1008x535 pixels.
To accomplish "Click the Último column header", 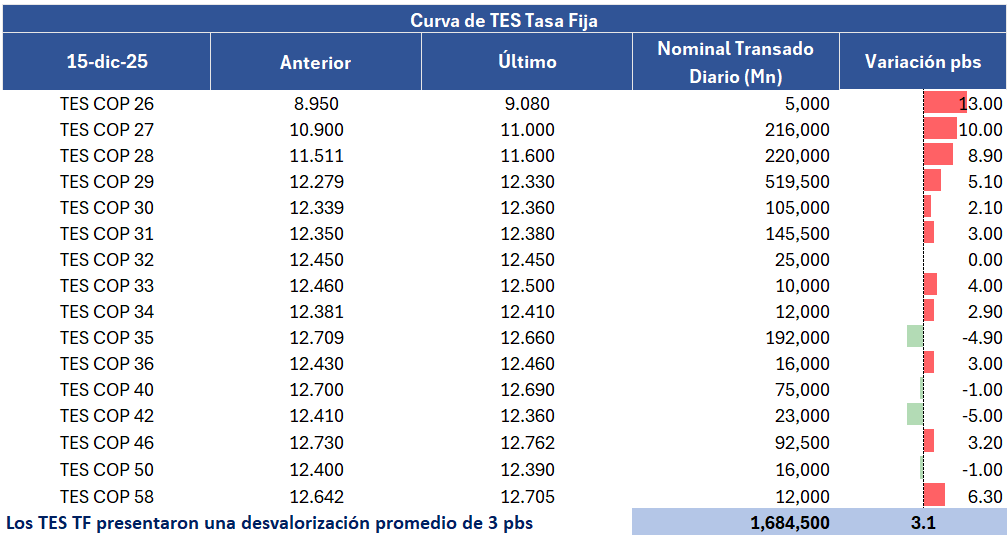I will pyautogui.click(x=526, y=62).
